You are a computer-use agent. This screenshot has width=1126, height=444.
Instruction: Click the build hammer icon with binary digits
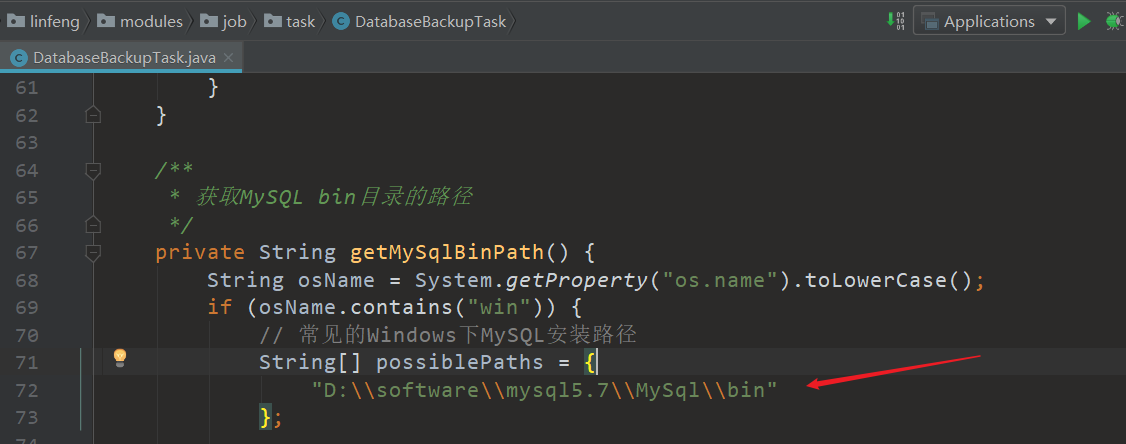click(895, 21)
